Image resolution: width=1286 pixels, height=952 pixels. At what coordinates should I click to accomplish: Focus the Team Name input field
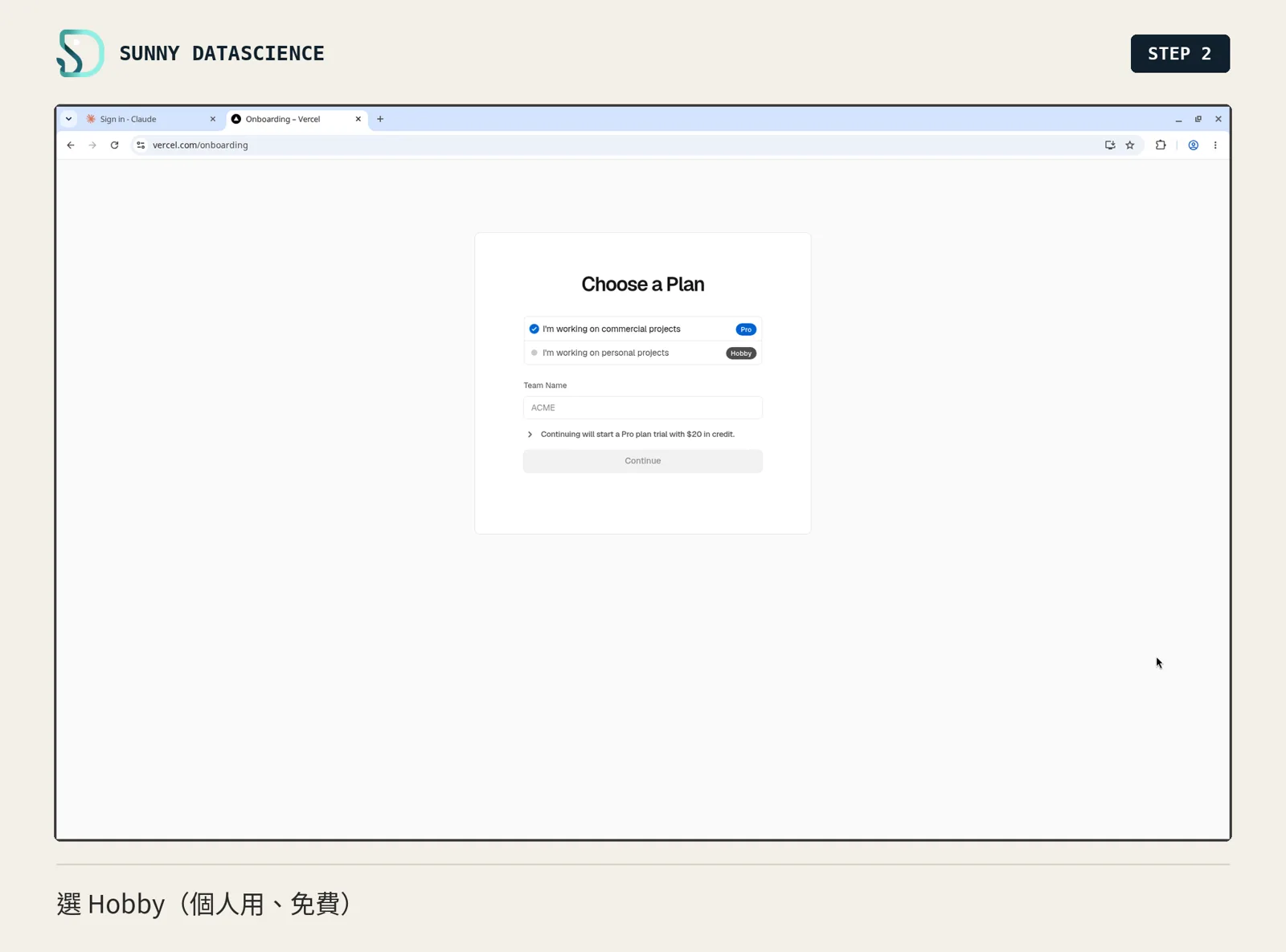point(642,407)
